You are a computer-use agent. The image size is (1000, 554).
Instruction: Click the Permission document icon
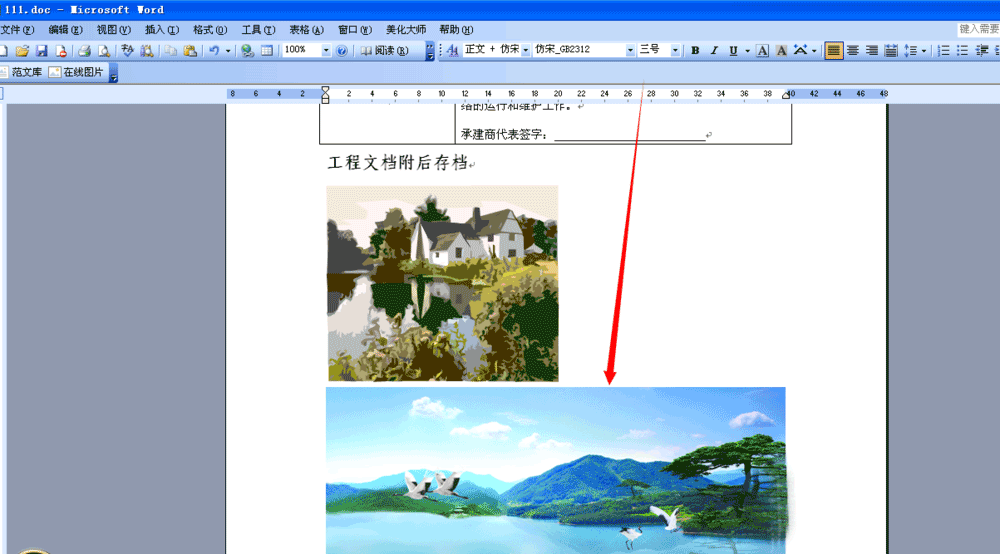[61, 50]
